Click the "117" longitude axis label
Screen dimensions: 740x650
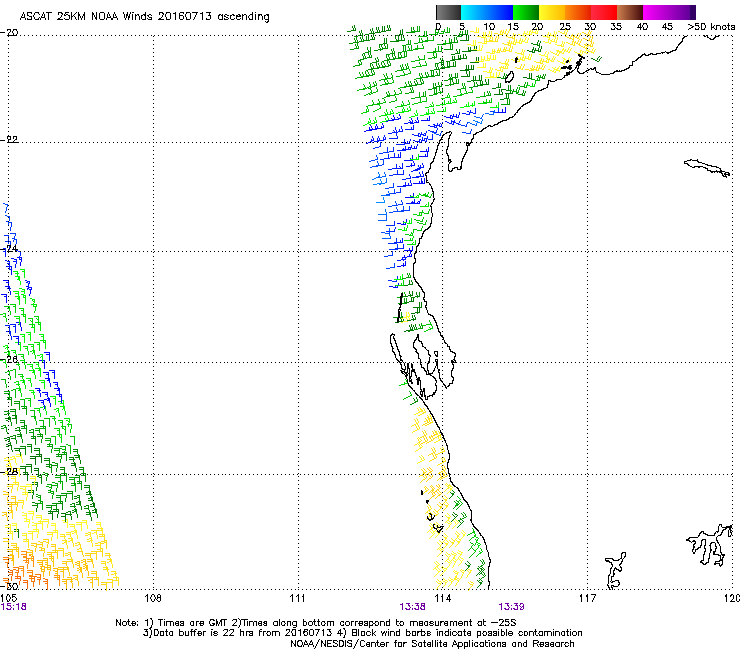click(588, 598)
